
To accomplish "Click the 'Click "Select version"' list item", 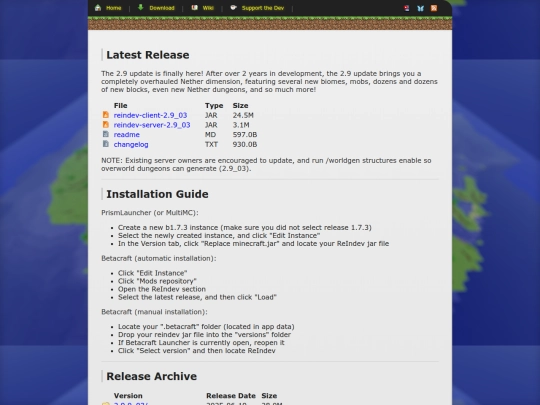I will tap(197, 351).
